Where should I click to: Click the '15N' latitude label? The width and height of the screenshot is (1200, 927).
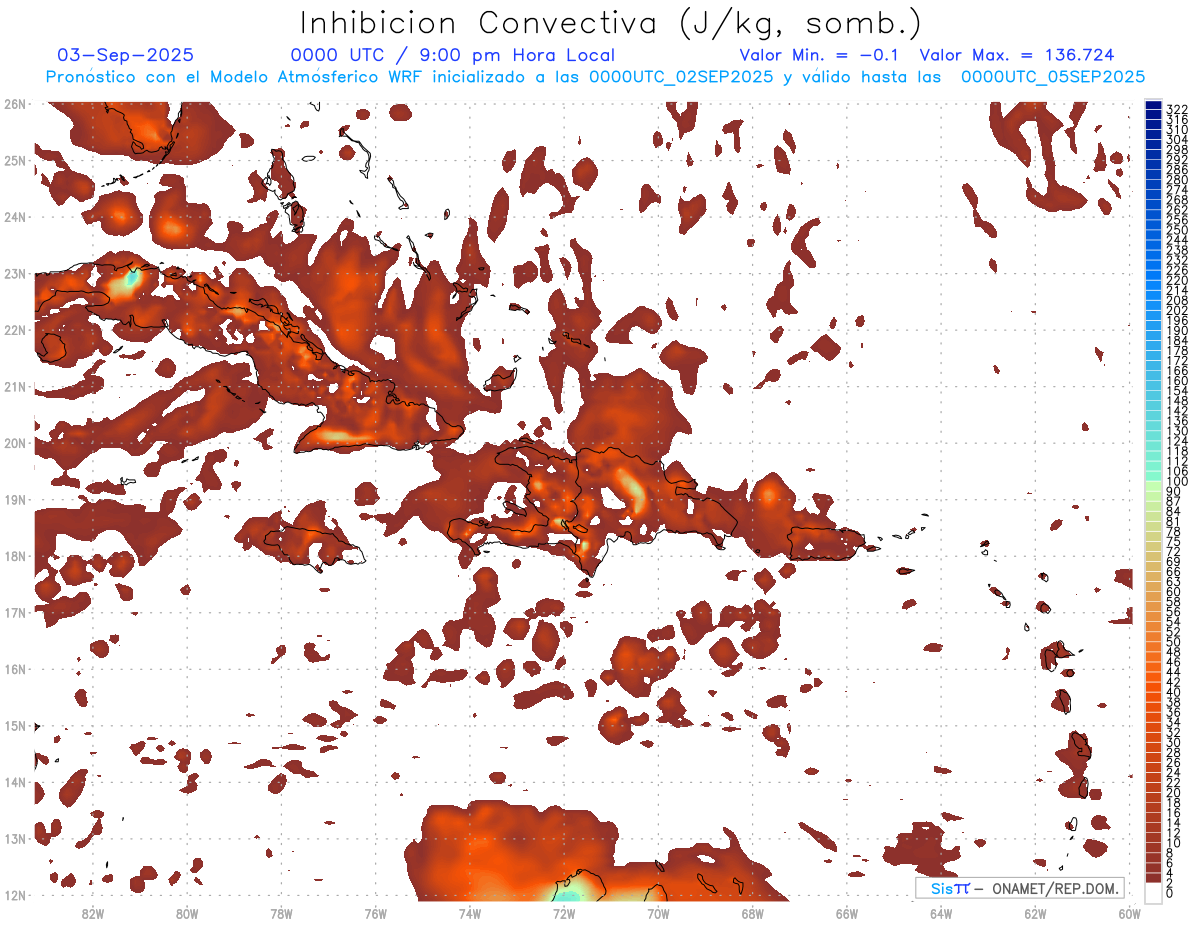[15, 726]
